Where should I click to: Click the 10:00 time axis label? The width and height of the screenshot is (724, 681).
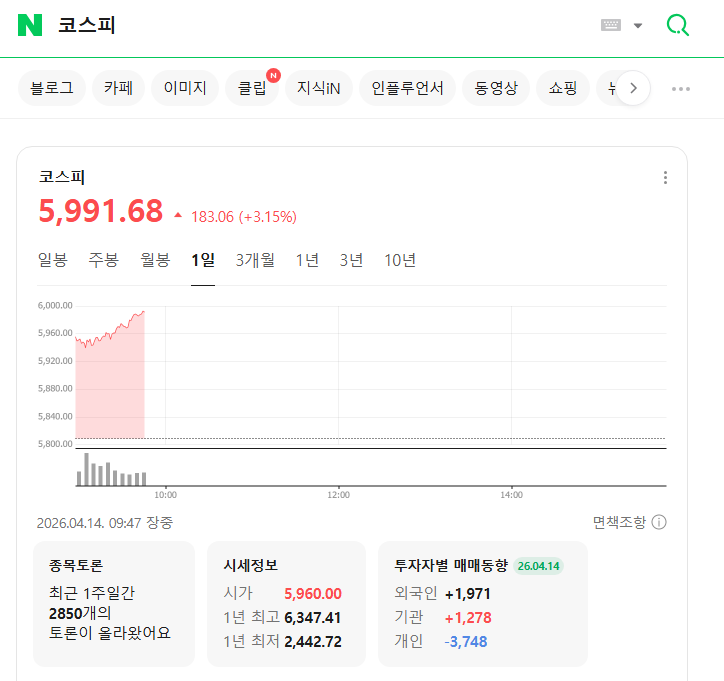click(x=165, y=495)
